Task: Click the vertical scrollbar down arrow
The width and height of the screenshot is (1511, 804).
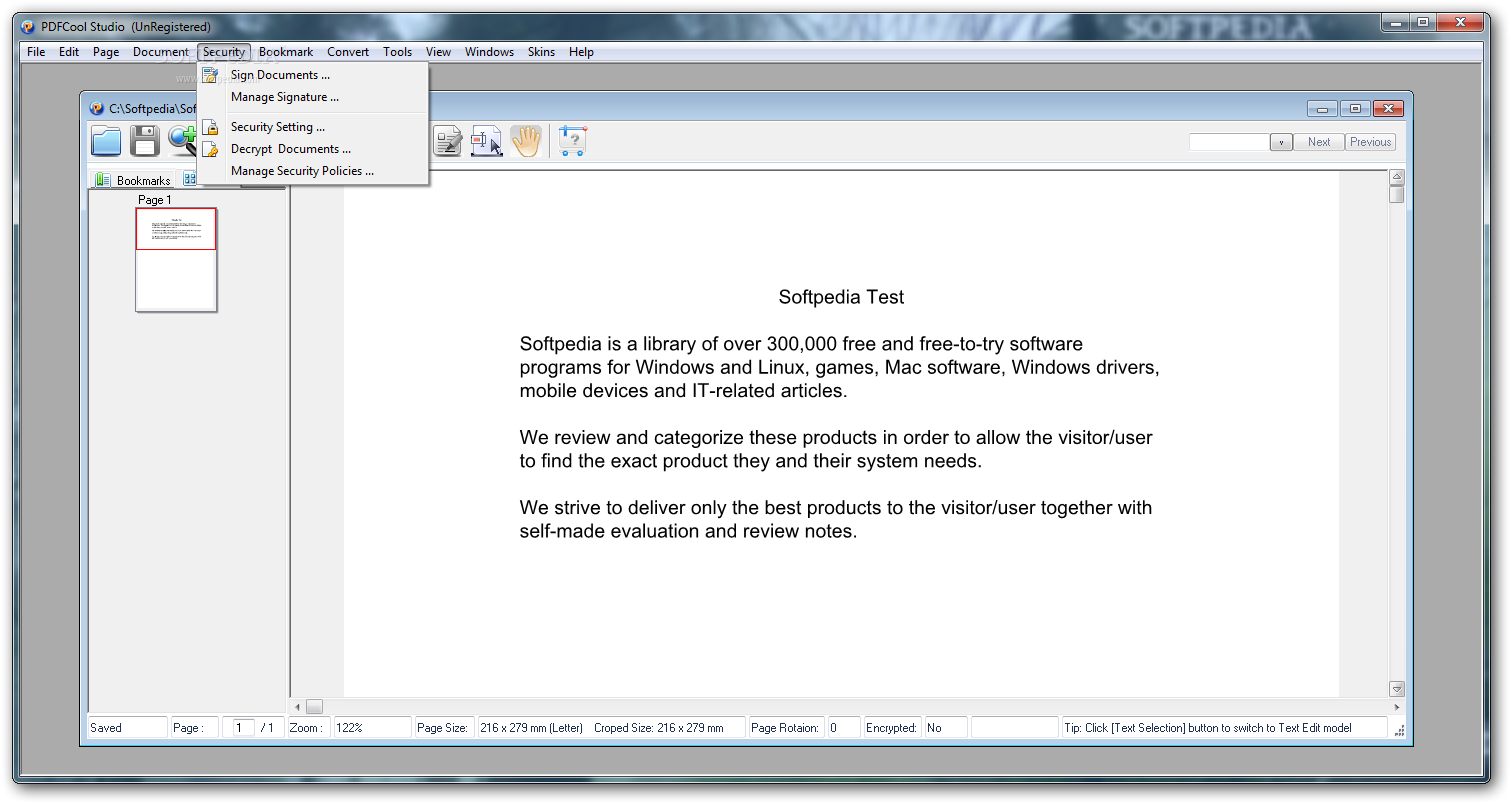Action: pos(1397,689)
